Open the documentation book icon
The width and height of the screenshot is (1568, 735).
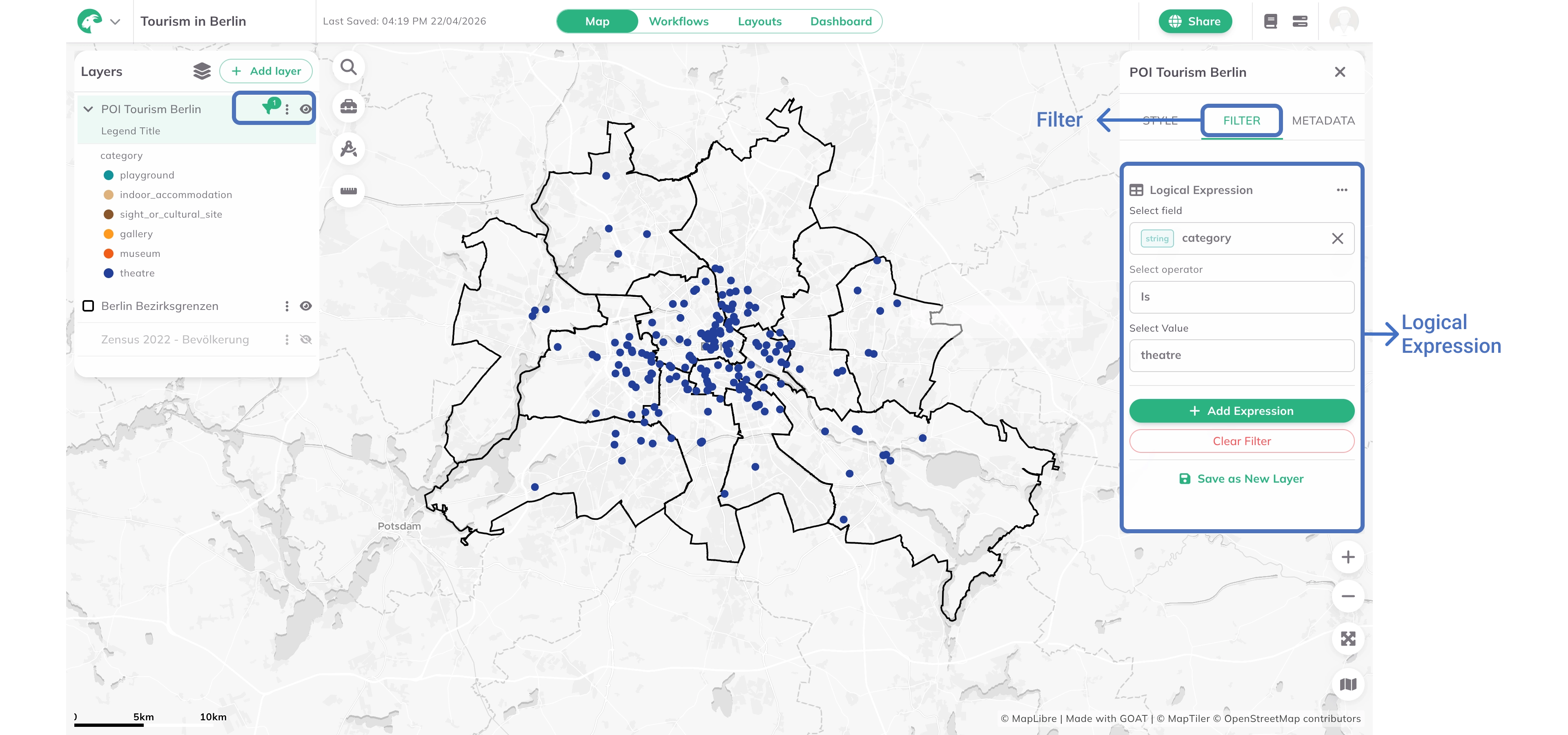tap(1270, 21)
